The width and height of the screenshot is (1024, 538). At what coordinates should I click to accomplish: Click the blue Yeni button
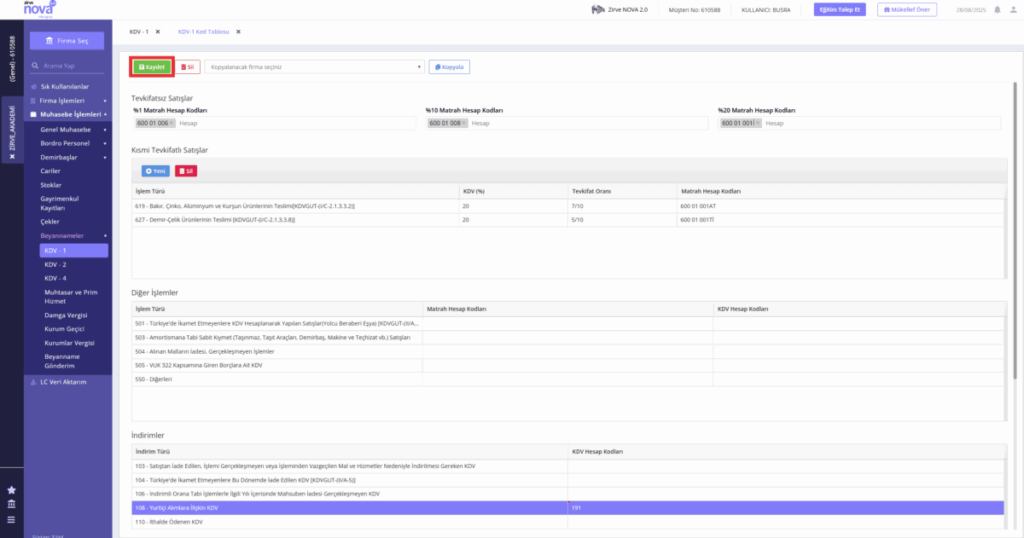155,171
